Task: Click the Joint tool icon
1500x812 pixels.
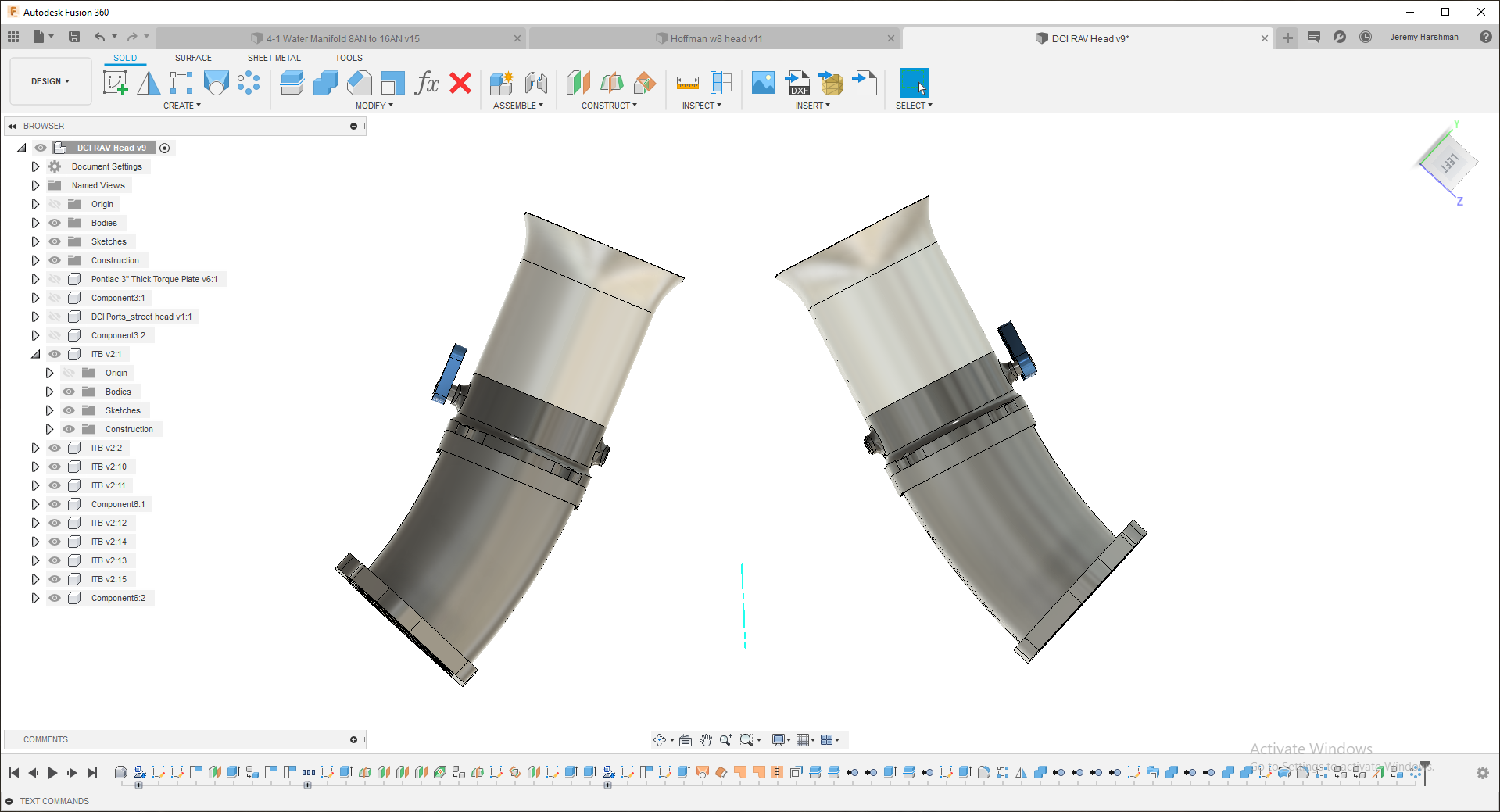Action: point(536,83)
